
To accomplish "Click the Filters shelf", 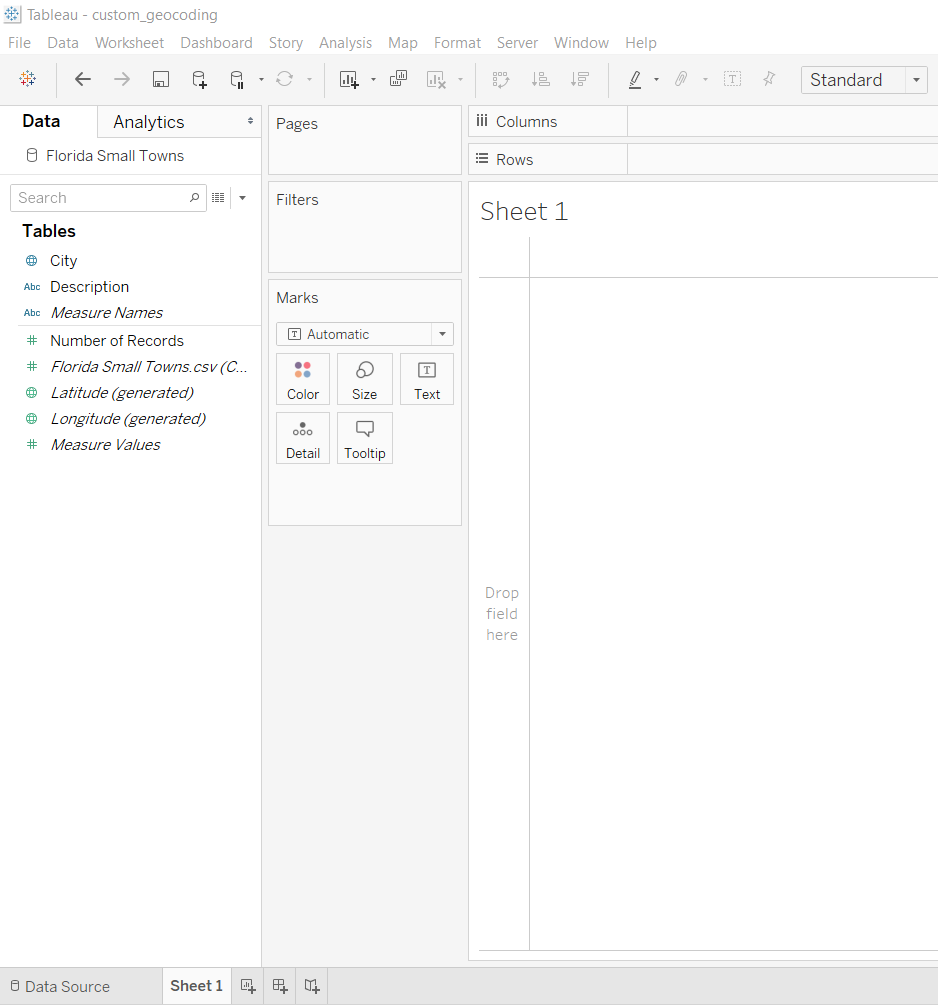I will pyautogui.click(x=365, y=227).
